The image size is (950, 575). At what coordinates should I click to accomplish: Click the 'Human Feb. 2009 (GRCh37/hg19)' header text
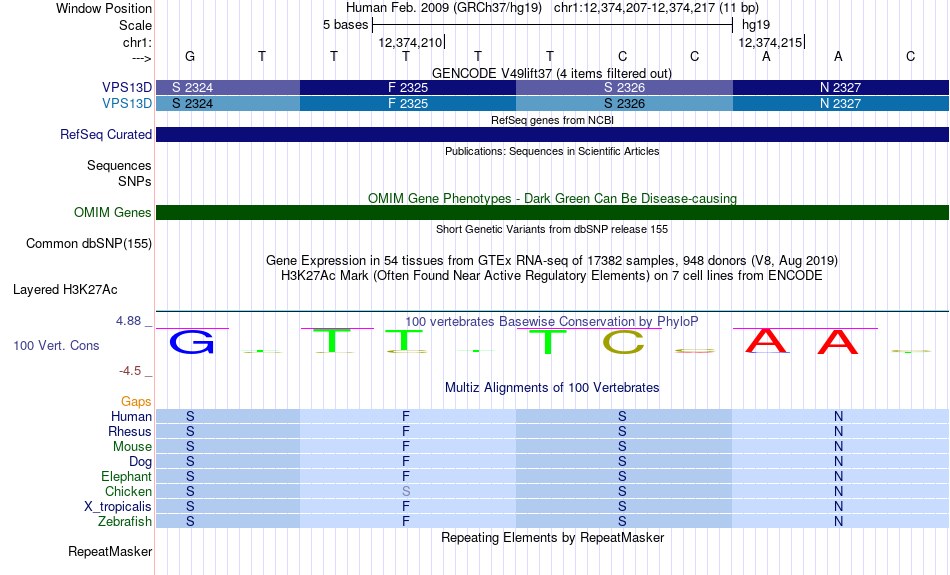(x=445, y=8)
